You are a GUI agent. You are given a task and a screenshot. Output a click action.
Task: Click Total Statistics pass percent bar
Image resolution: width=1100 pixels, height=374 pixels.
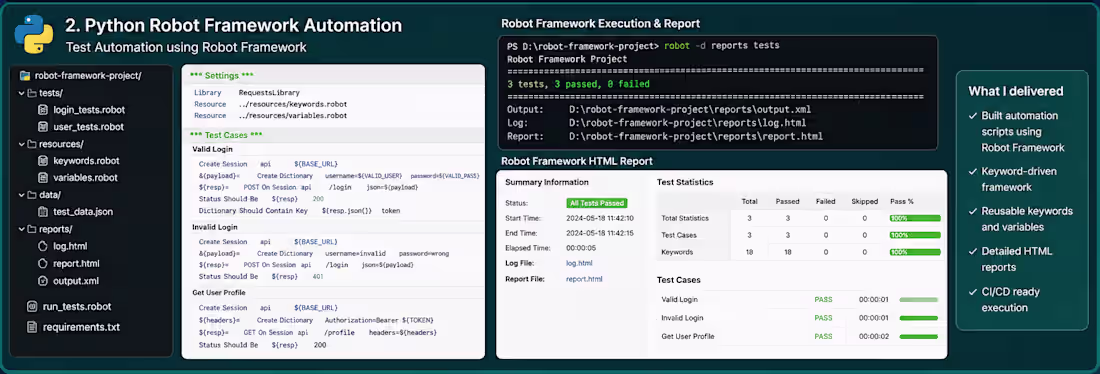(x=915, y=218)
